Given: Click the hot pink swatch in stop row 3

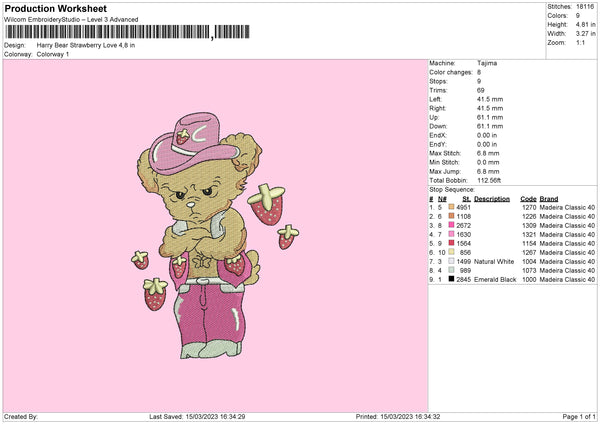Looking at the screenshot, I should click(451, 225).
